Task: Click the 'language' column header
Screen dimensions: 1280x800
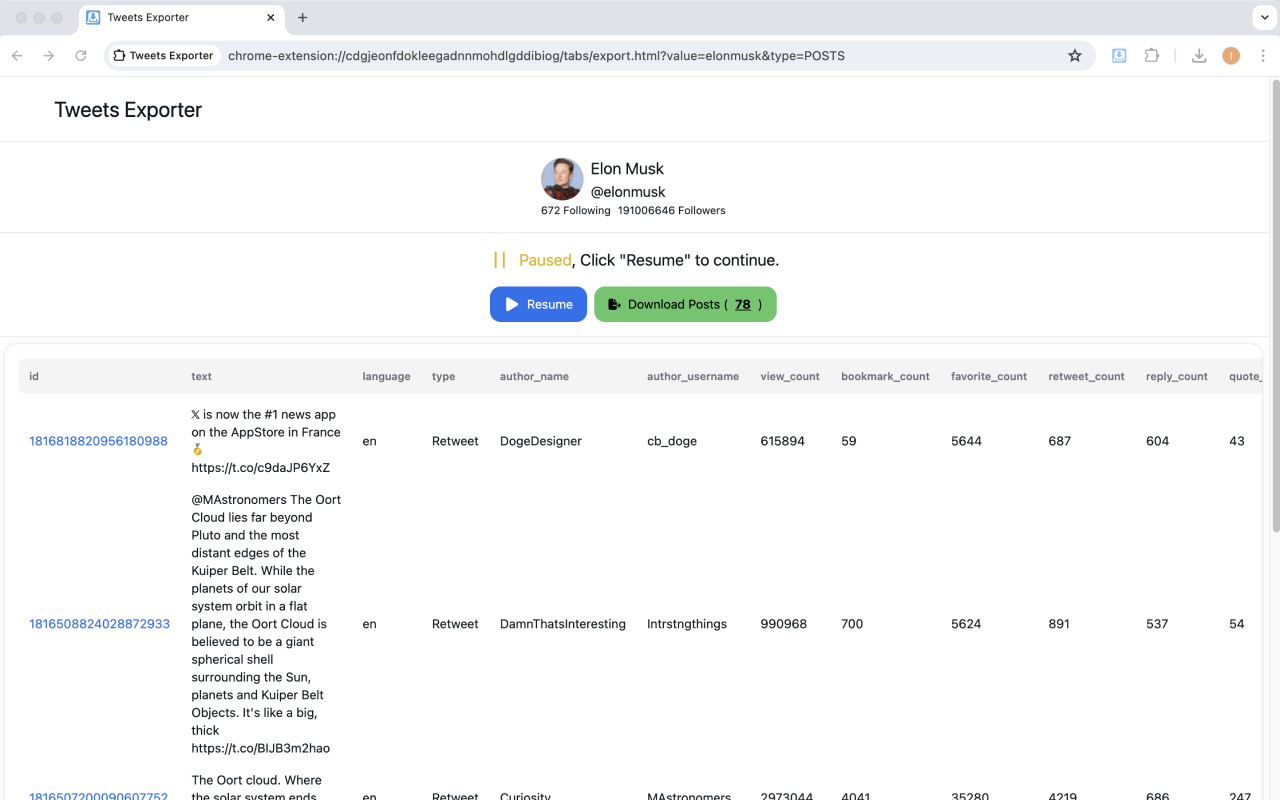Action: click(x=386, y=377)
